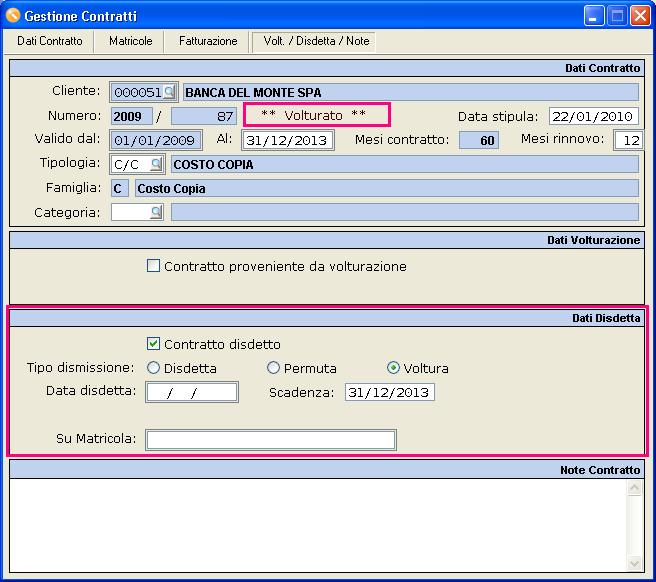The width and height of the screenshot is (656, 582).
Task: Click the Mesi contratto field showing 60
Action: click(479, 140)
